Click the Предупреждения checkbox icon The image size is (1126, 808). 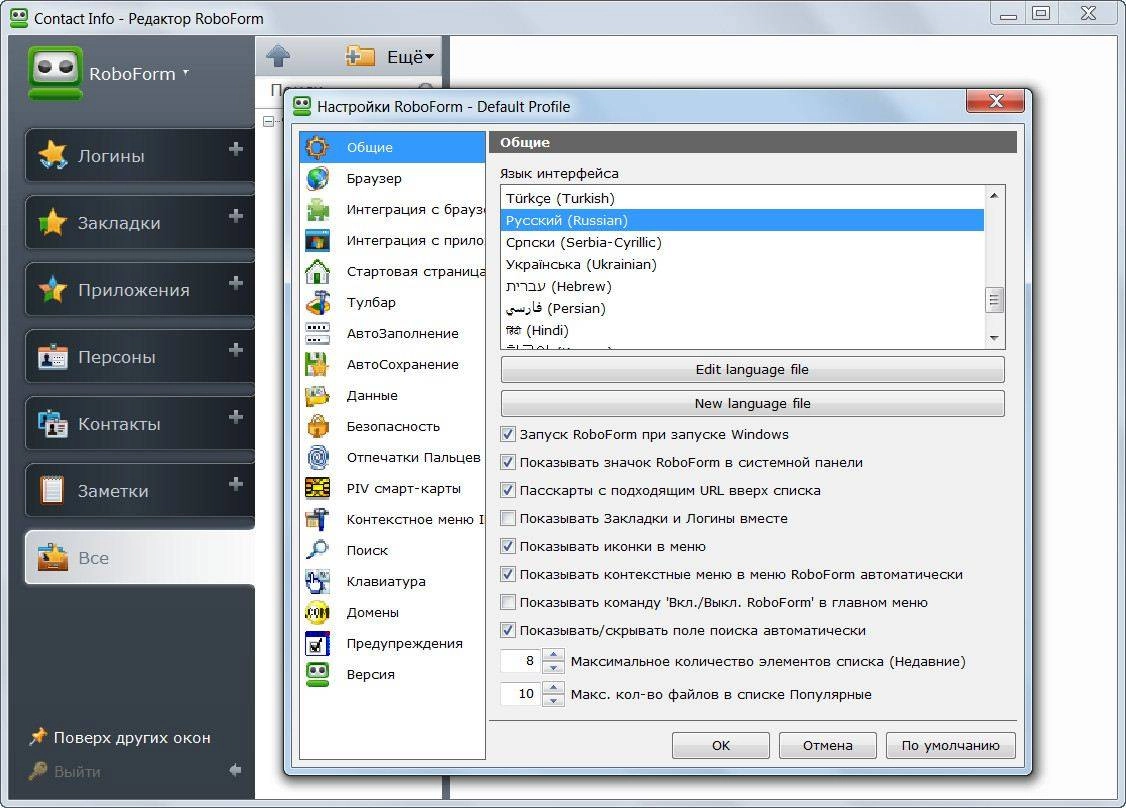[x=317, y=644]
